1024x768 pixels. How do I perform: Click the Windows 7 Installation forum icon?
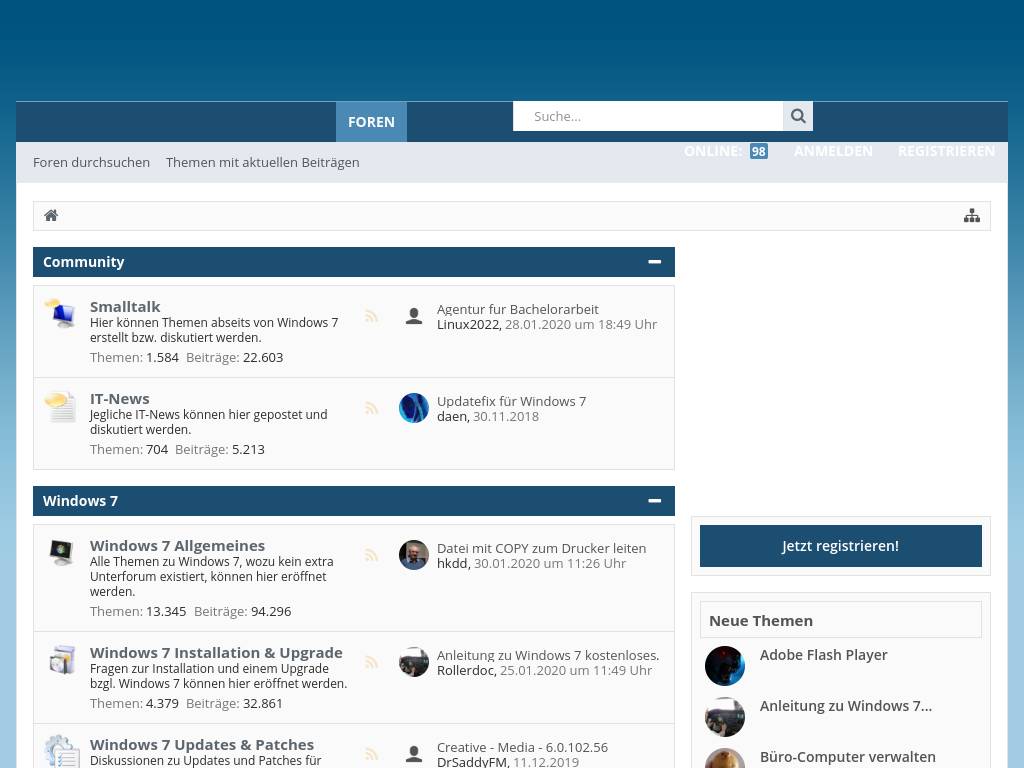click(x=61, y=659)
